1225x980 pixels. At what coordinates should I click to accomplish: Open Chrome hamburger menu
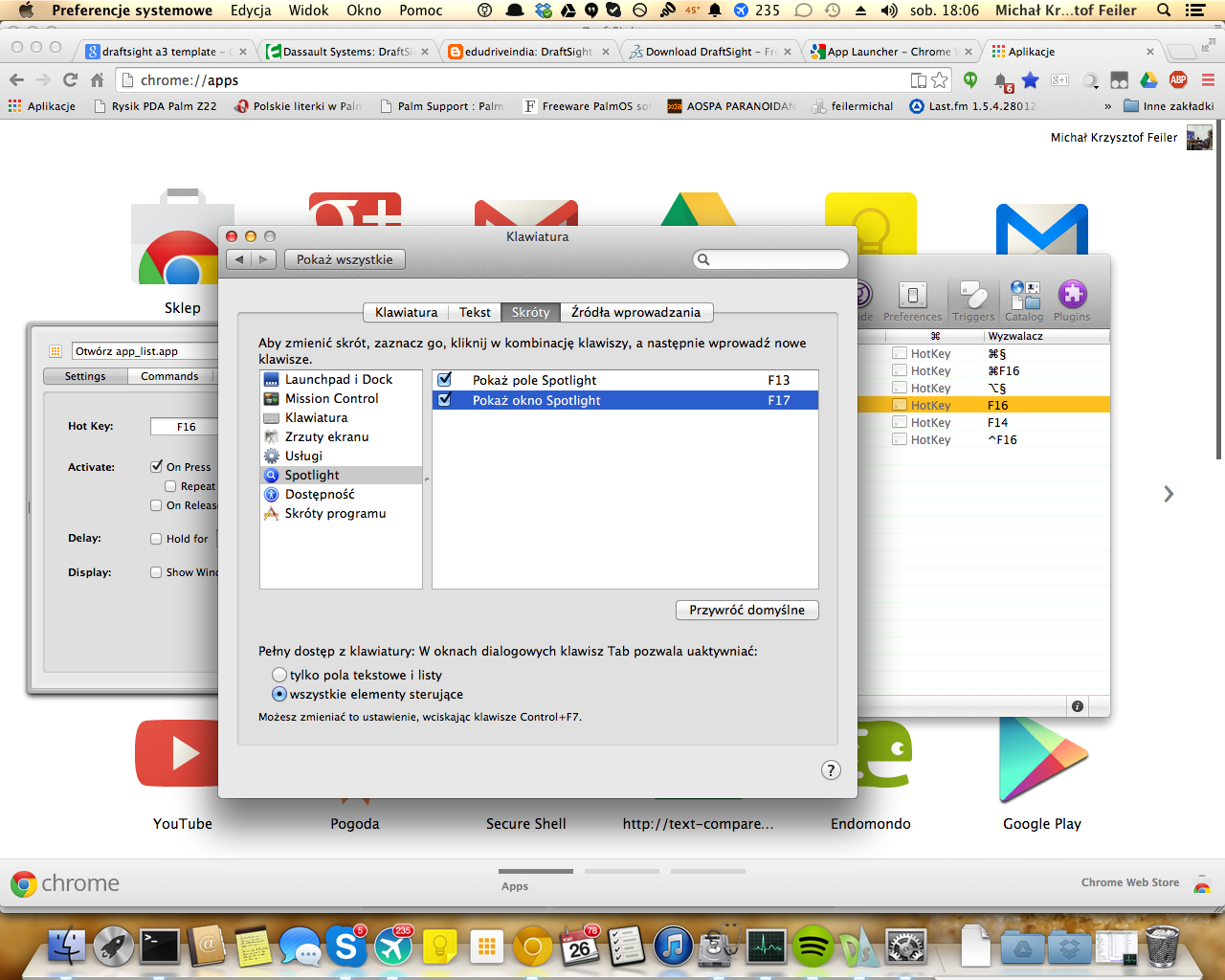coord(1208,80)
